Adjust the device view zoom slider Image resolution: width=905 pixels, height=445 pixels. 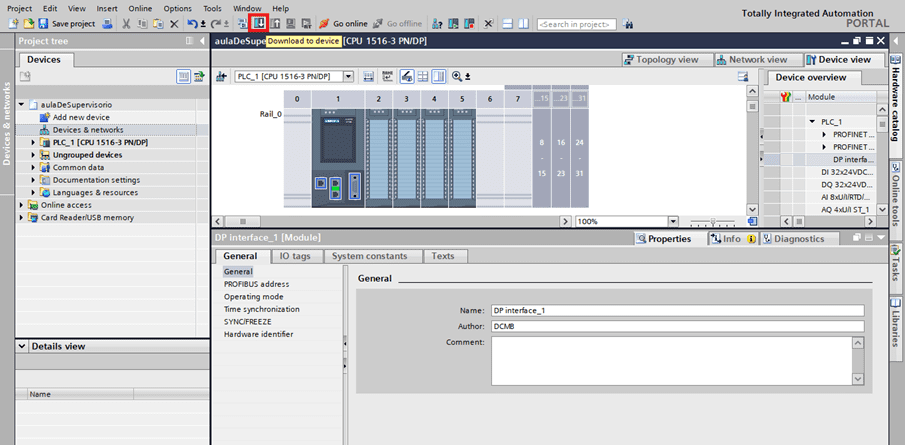pos(713,222)
